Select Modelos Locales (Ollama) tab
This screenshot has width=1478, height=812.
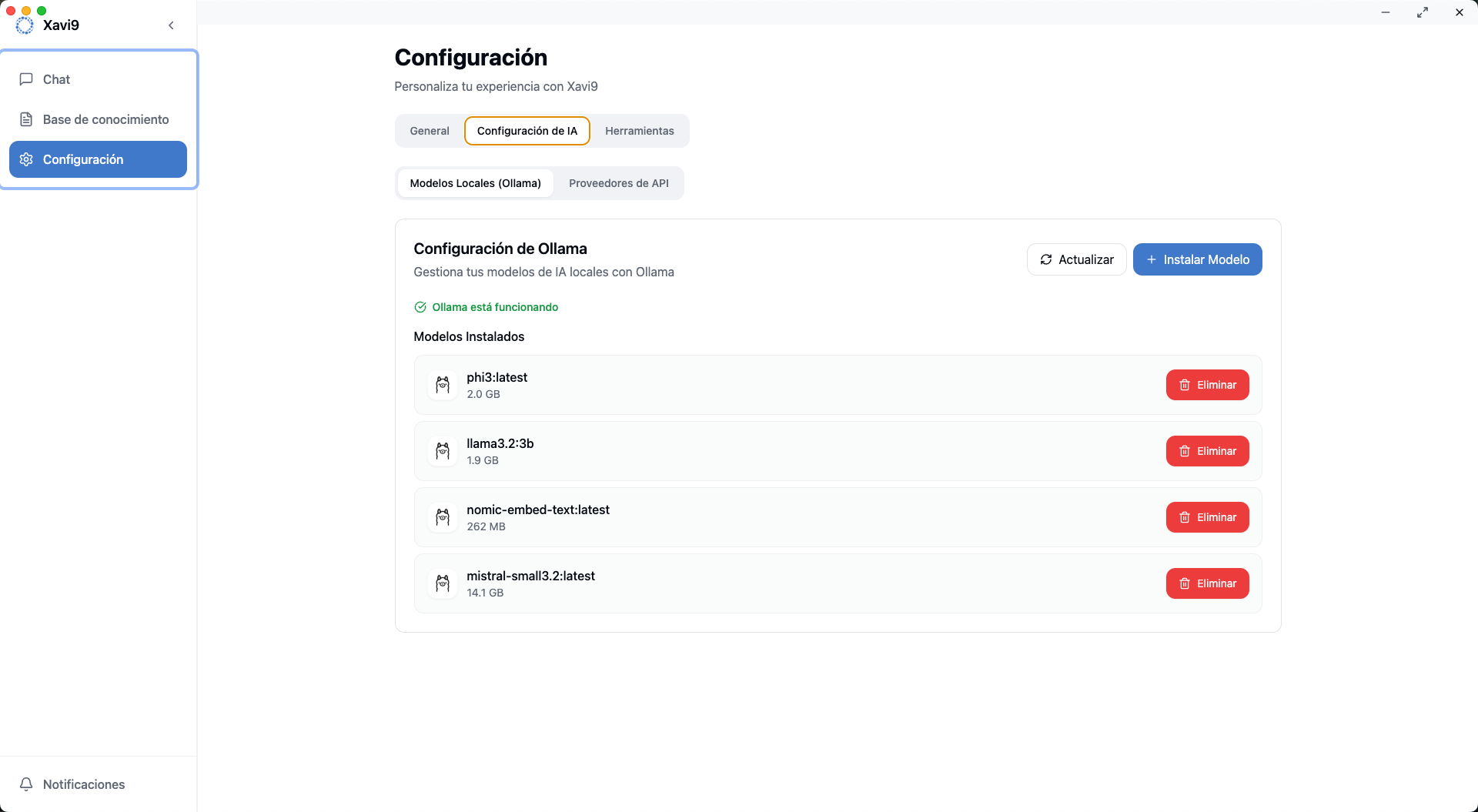tap(475, 183)
